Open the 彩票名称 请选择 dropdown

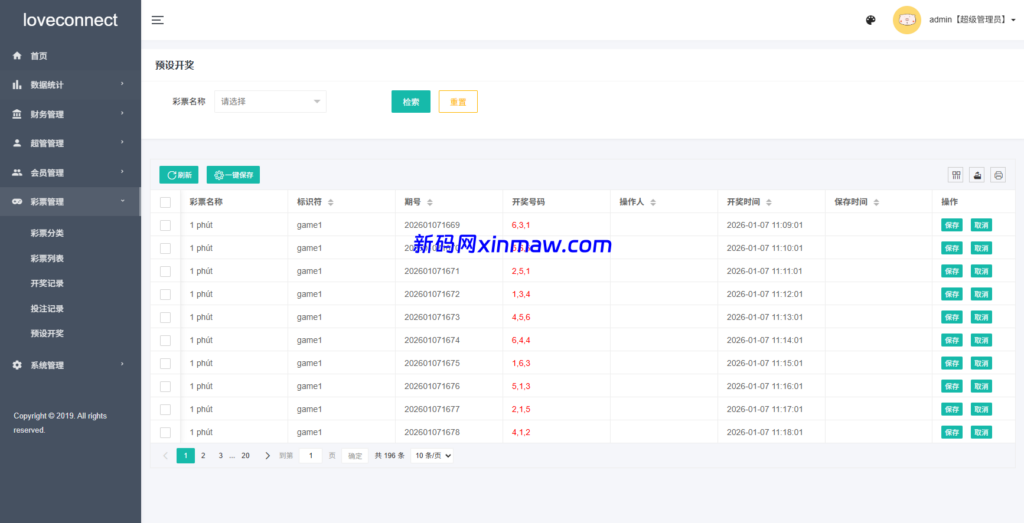[270, 101]
